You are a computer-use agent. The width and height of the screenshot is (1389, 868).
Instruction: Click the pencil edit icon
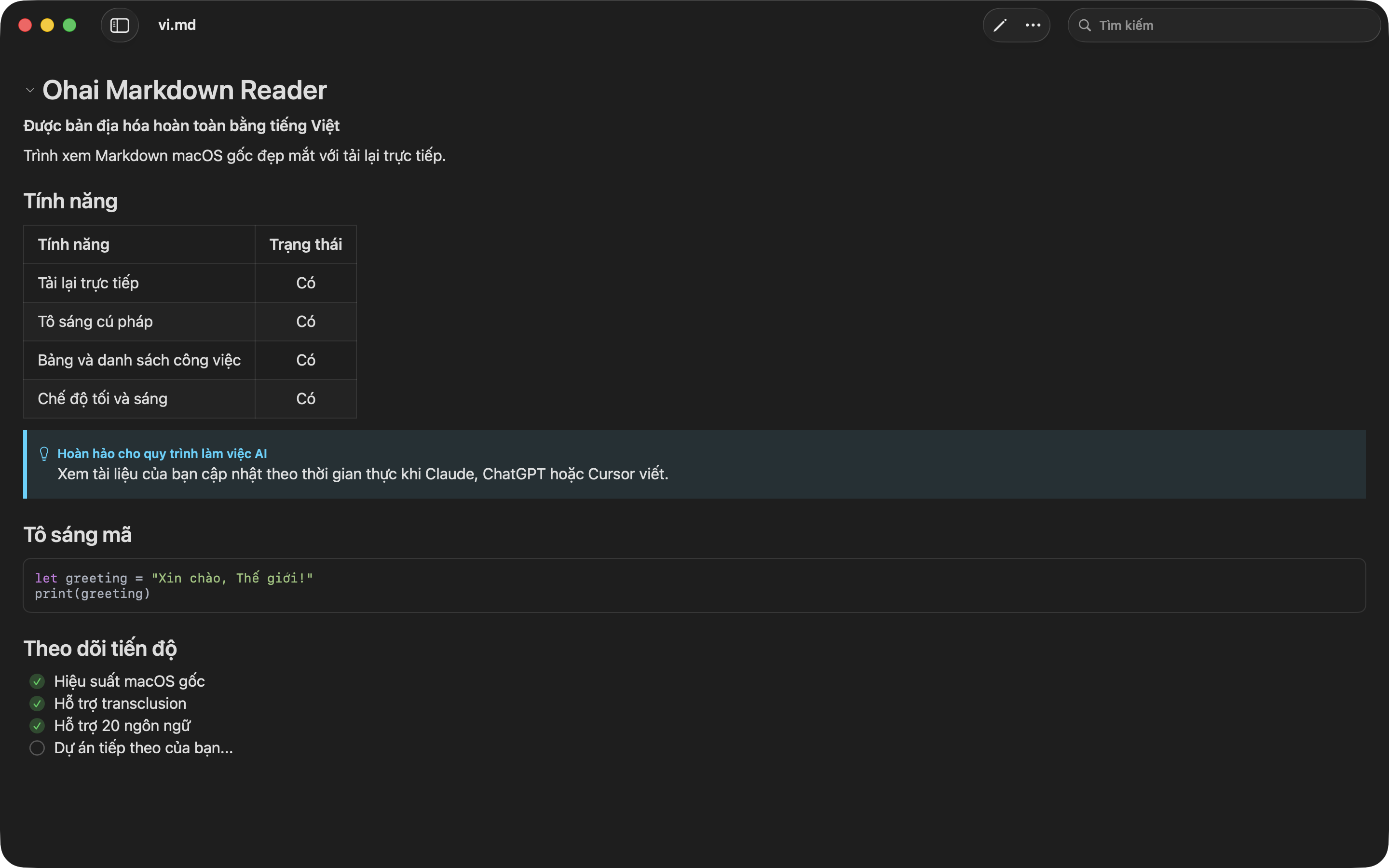pyautogui.click(x=1000, y=25)
